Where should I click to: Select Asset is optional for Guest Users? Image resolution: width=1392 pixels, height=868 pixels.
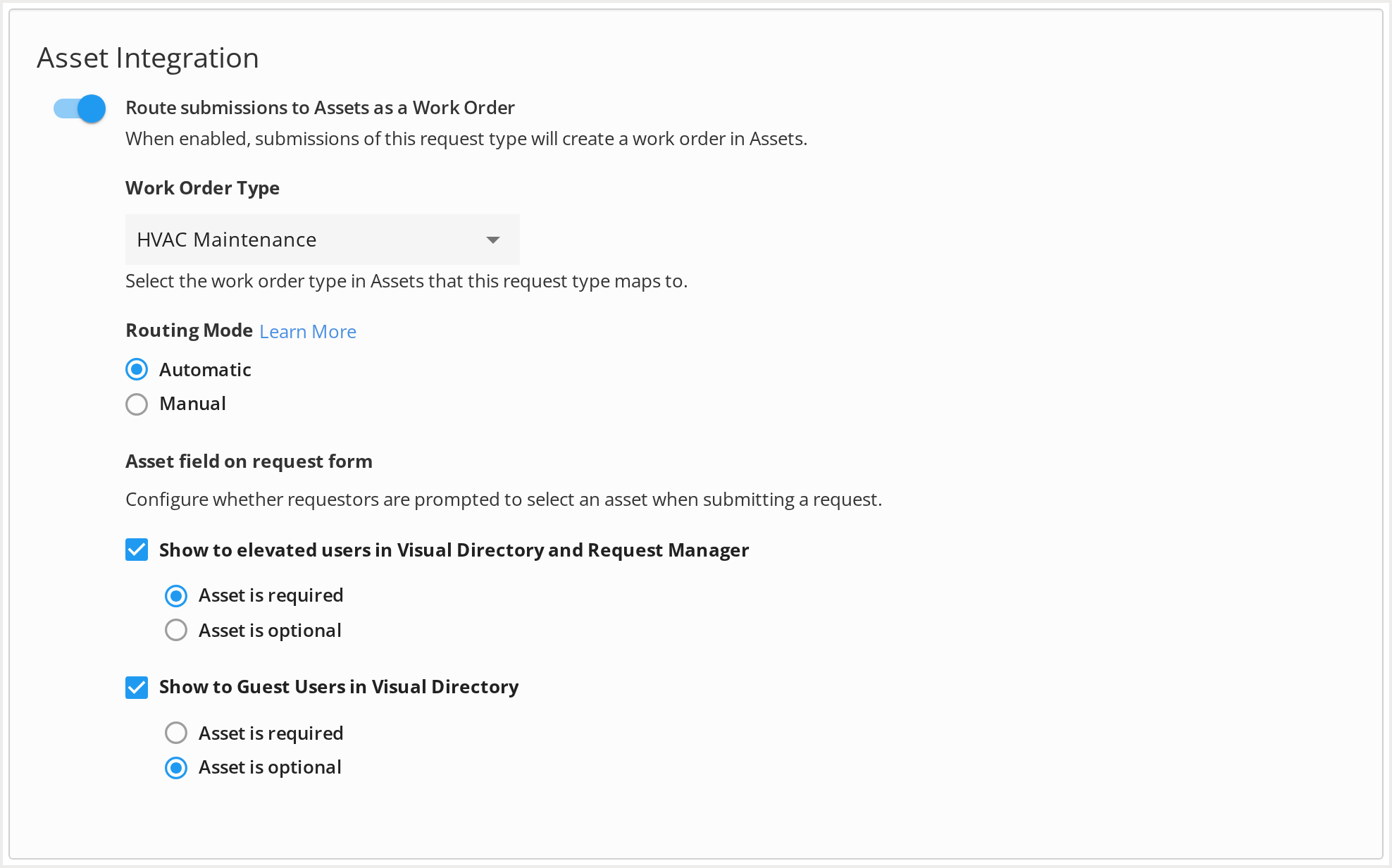[176, 767]
